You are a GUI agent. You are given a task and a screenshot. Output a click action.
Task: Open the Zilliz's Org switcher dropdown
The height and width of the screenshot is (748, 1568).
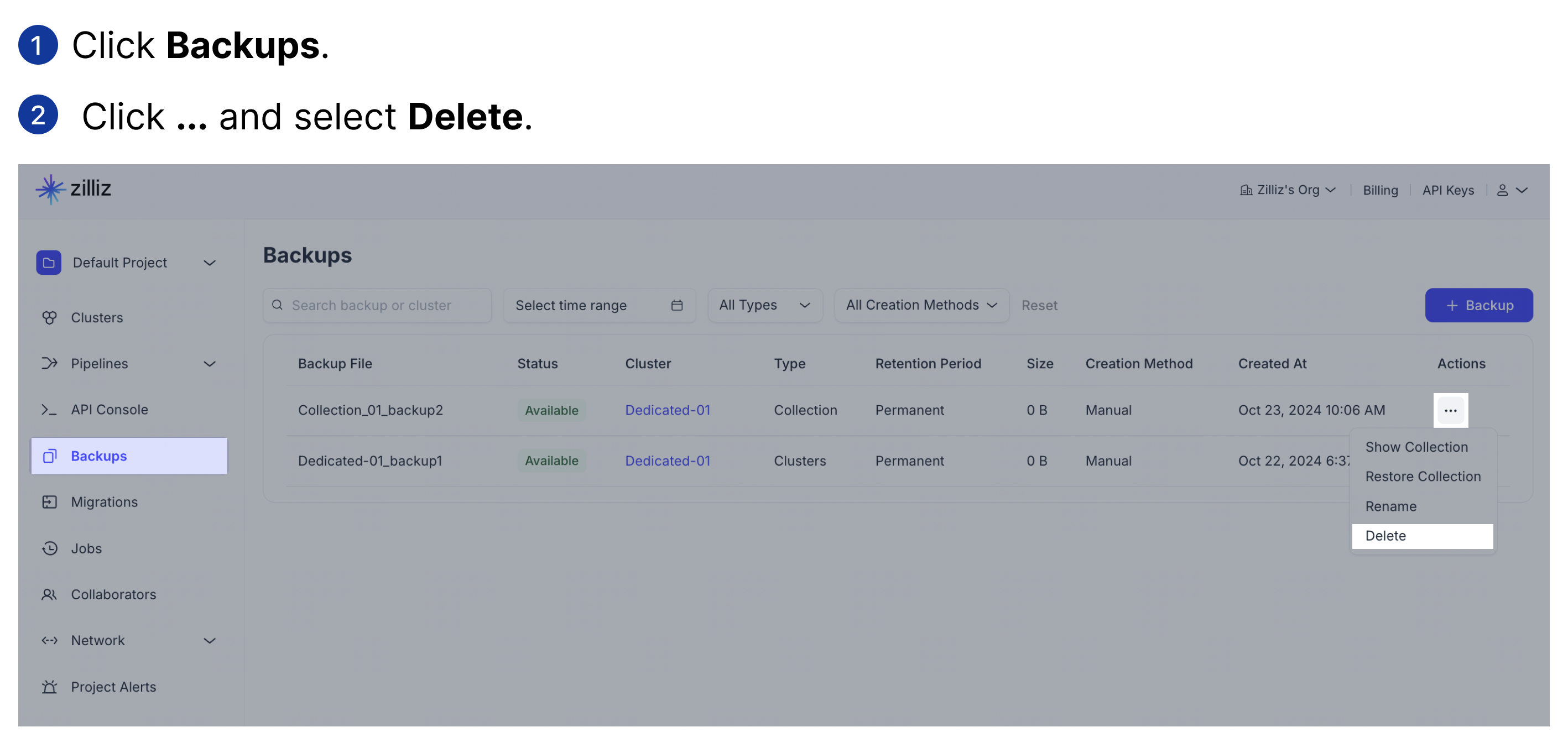1288,191
